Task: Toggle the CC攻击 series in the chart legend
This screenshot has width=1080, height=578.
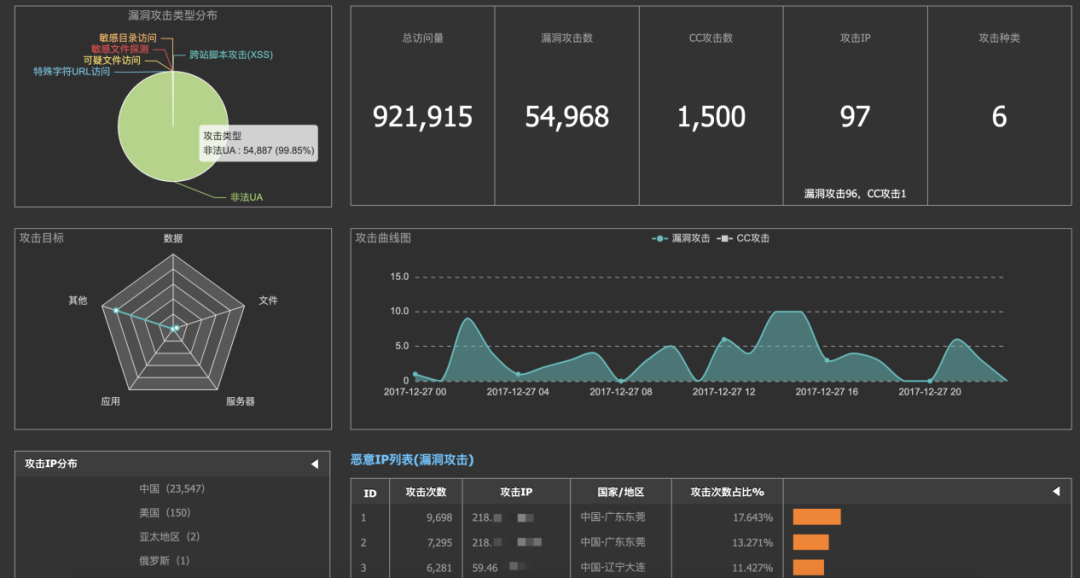Action: point(743,238)
